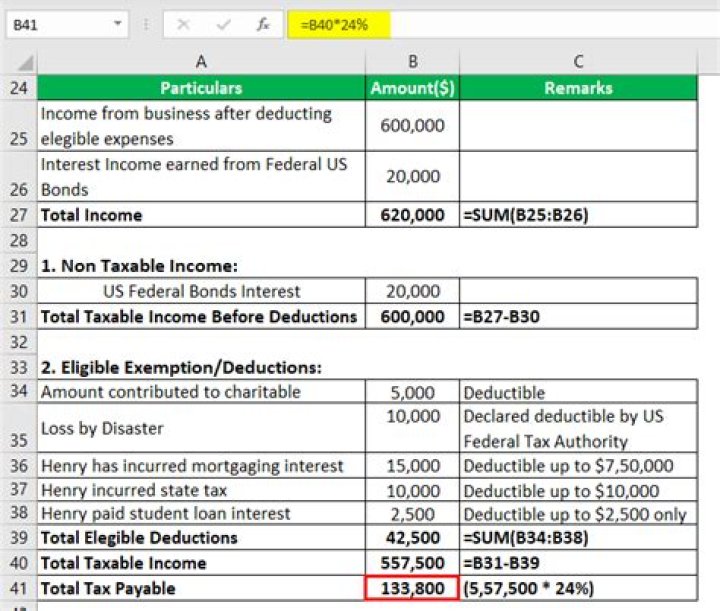This screenshot has height=611, width=720.
Task: Click the Loss by Disaster cell
Action: [201, 428]
